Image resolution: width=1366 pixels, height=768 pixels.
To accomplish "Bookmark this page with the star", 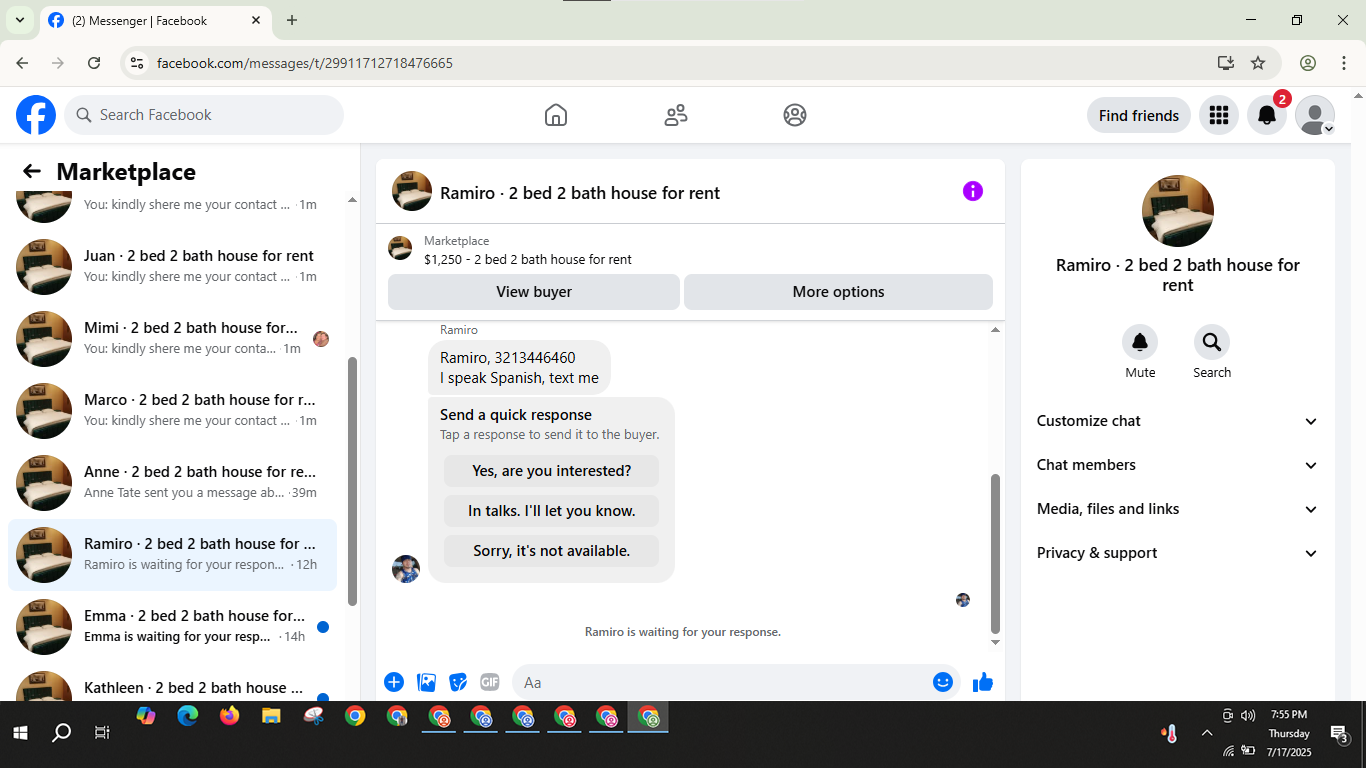I will (1258, 63).
